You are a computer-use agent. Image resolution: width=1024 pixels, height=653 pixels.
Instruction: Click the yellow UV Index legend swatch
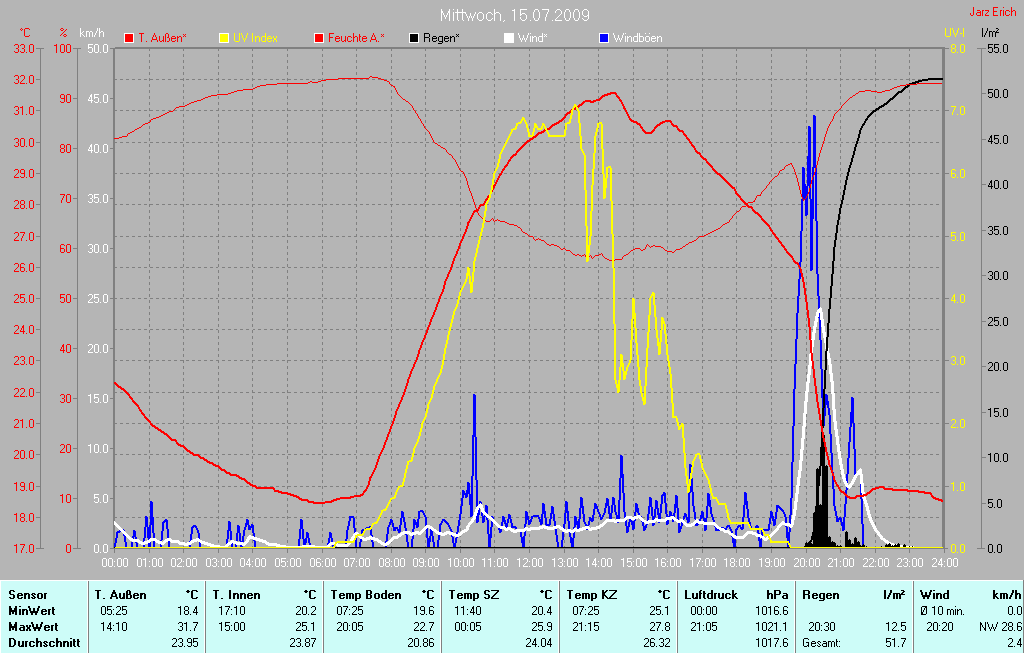click(x=224, y=38)
